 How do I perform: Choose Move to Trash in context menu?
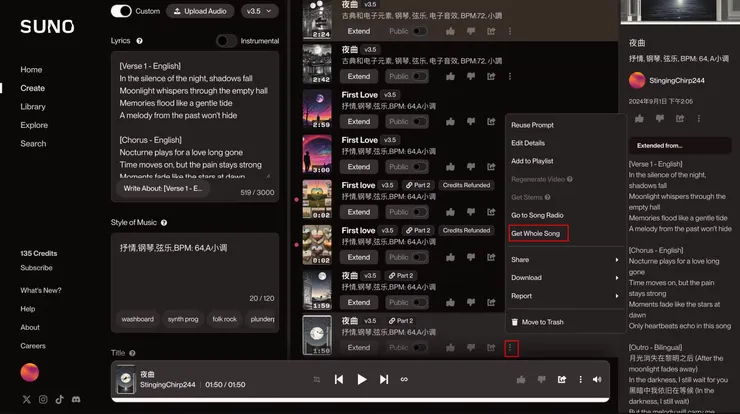(x=538, y=322)
